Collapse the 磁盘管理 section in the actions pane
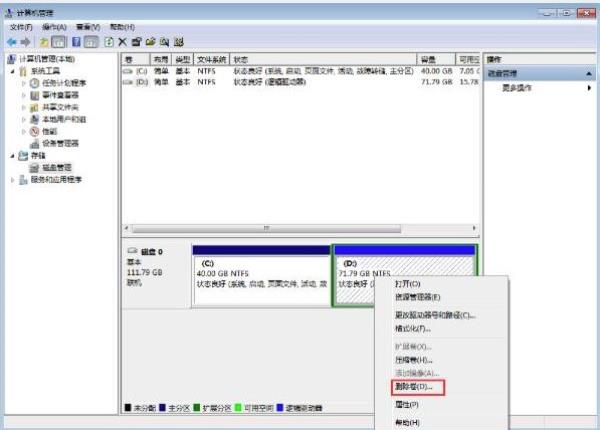 pyautogui.click(x=589, y=73)
